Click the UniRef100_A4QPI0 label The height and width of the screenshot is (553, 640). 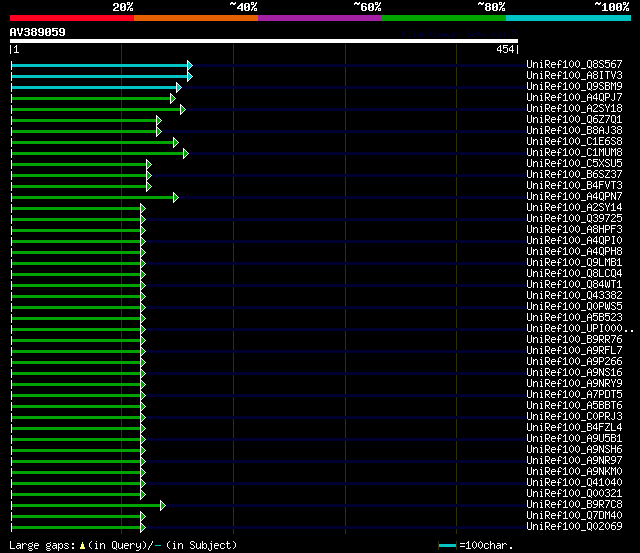[574, 241]
